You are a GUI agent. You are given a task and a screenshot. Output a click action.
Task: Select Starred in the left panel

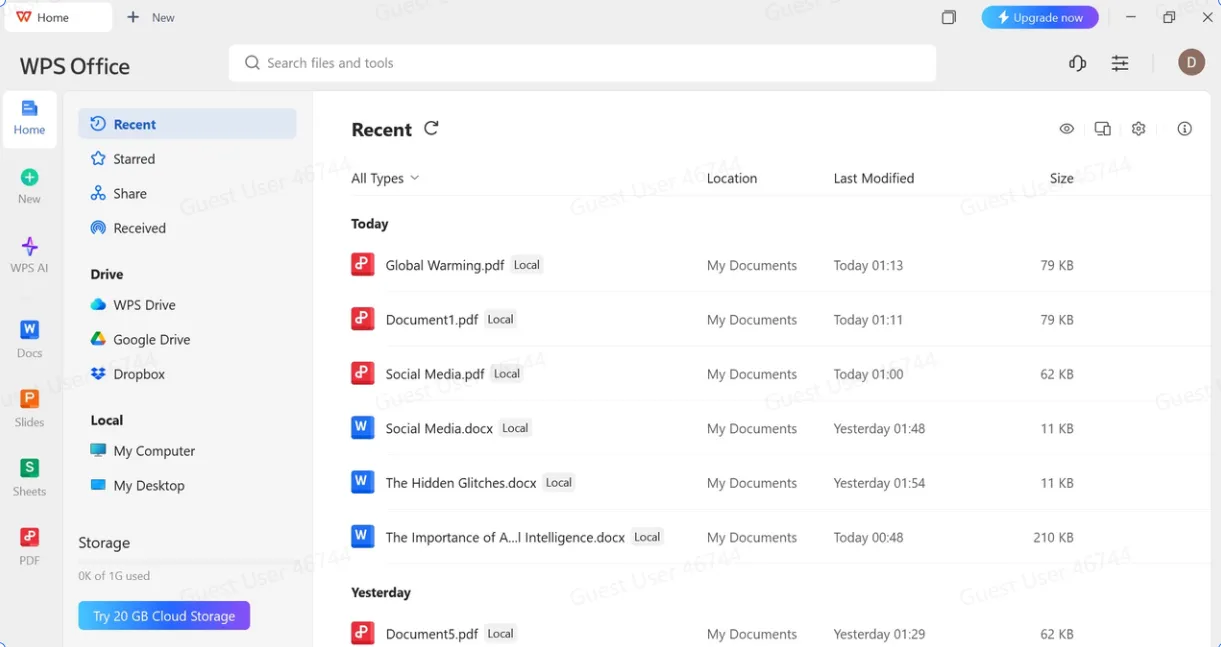(134, 159)
